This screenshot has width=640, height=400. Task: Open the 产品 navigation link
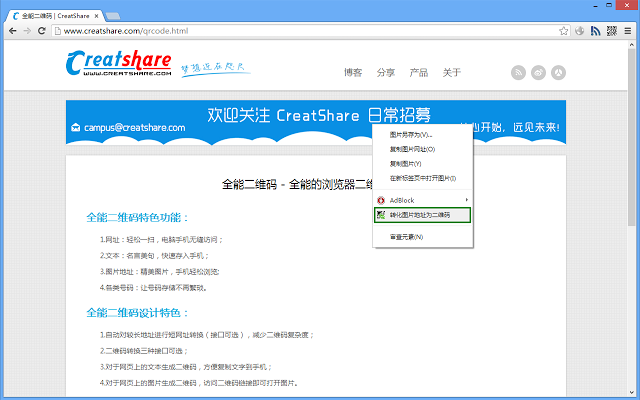point(419,73)
